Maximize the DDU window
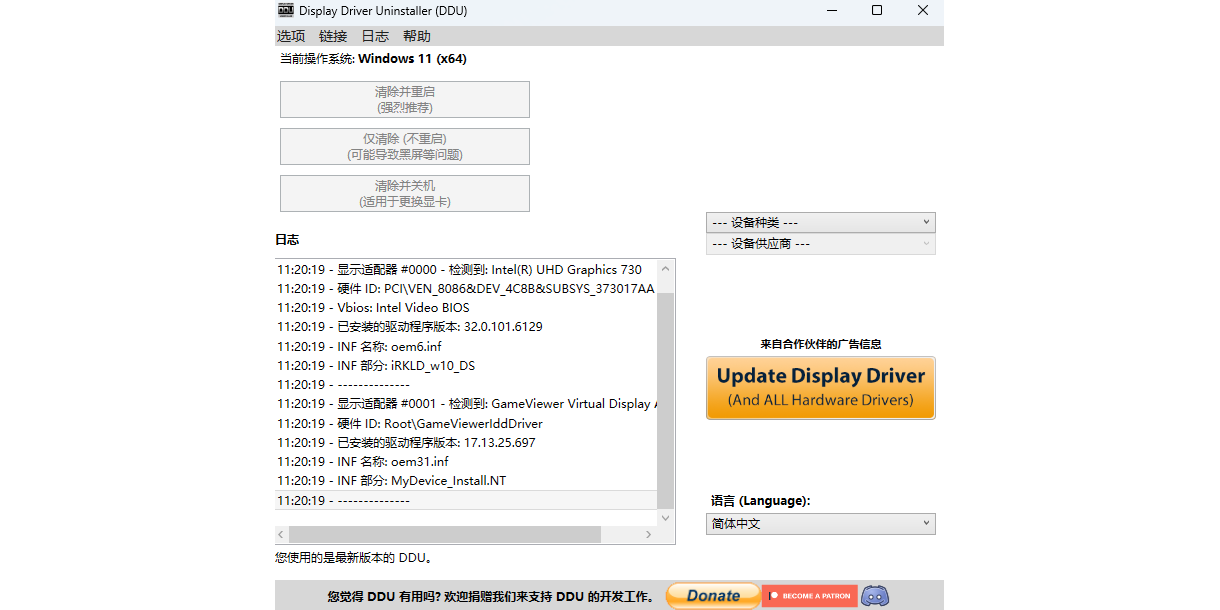Viewport: 1220px width, 610px height. coord(877,11)
